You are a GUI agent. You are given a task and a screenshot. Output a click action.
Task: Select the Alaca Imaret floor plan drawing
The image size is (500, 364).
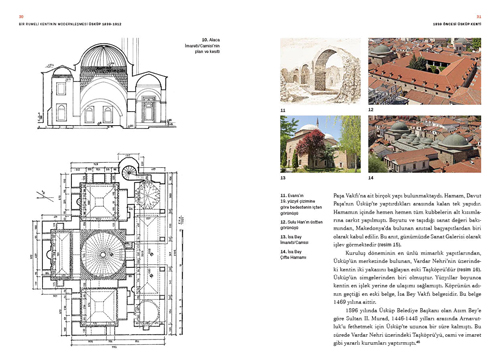click(107, 251)
